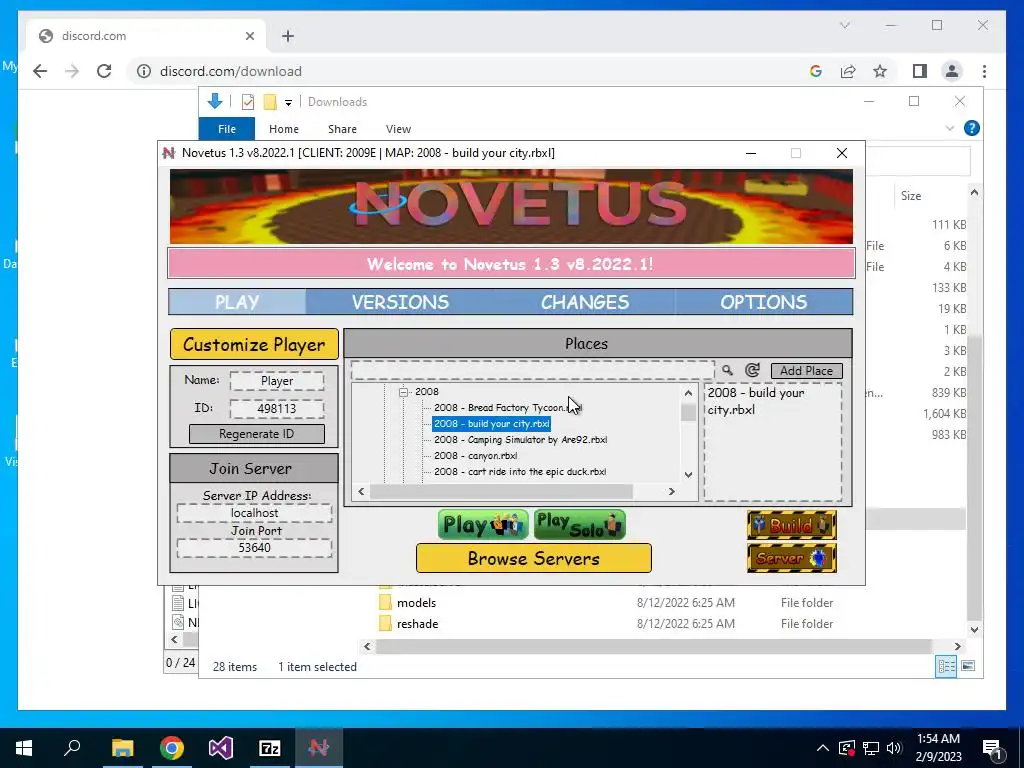The image size is (1024, 768).
Task: Open Chrome three-dot menu
Action: coord(984,71)
